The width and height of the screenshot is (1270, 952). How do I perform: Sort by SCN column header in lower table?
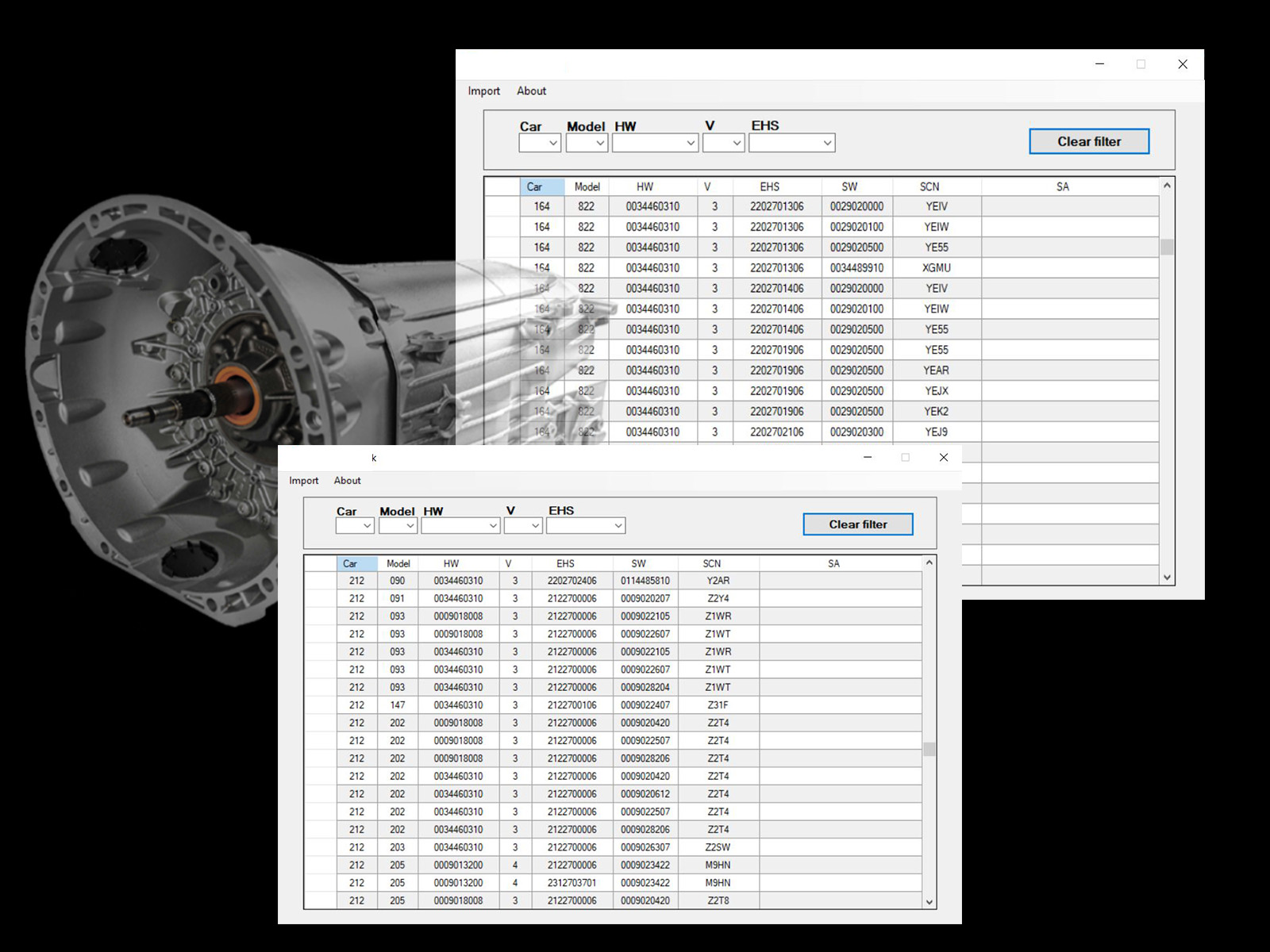pyautogui.click(x=711, y=564)
